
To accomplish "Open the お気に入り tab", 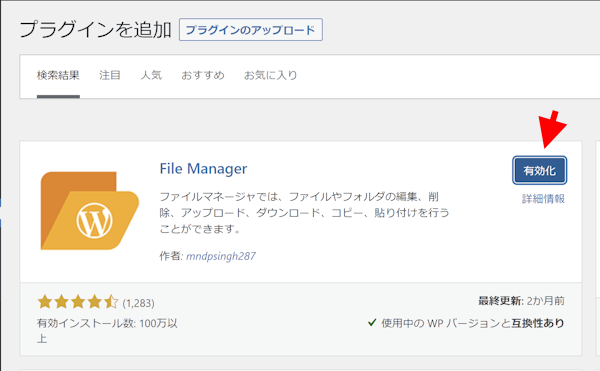I will point(271,75).
